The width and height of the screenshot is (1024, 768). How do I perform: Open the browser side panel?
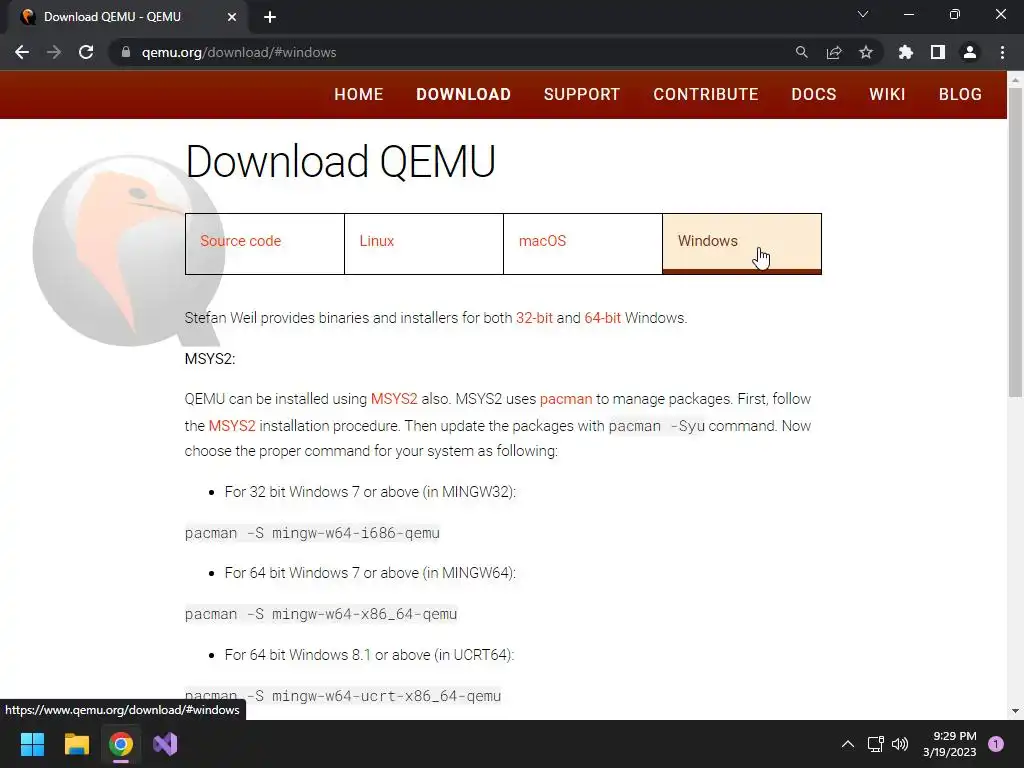[938, 52]
